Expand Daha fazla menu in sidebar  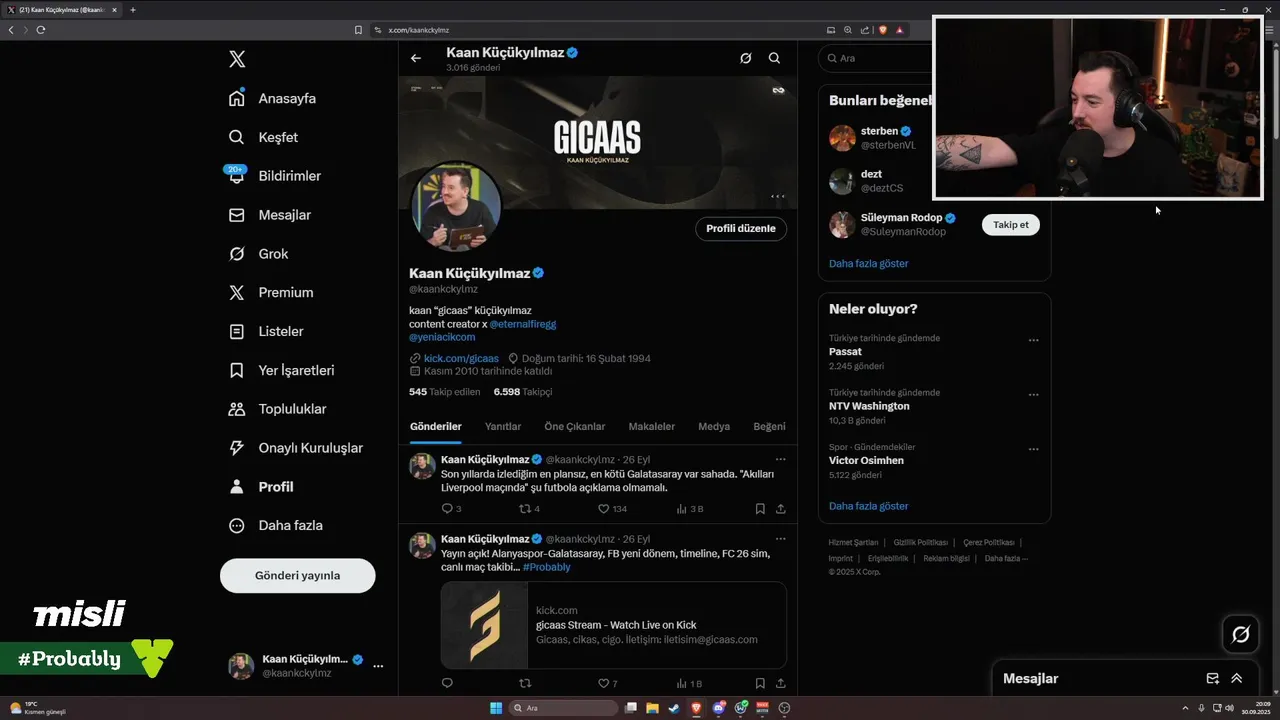(x=275, y=525)
